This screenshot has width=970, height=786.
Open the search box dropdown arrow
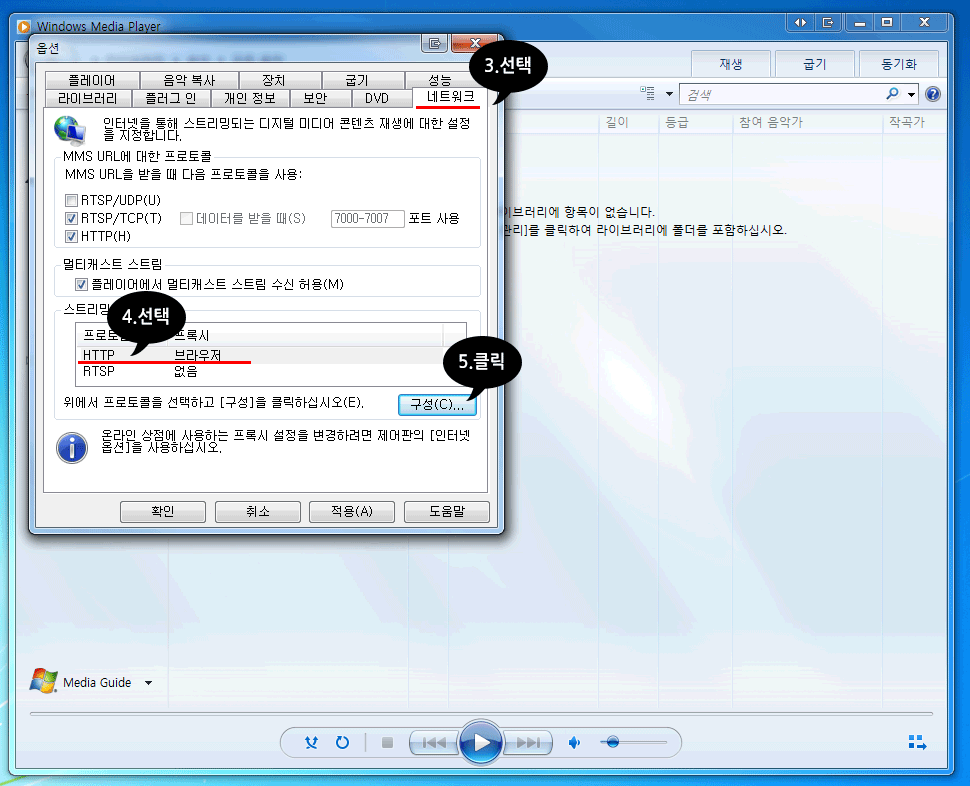pos(911,95)
